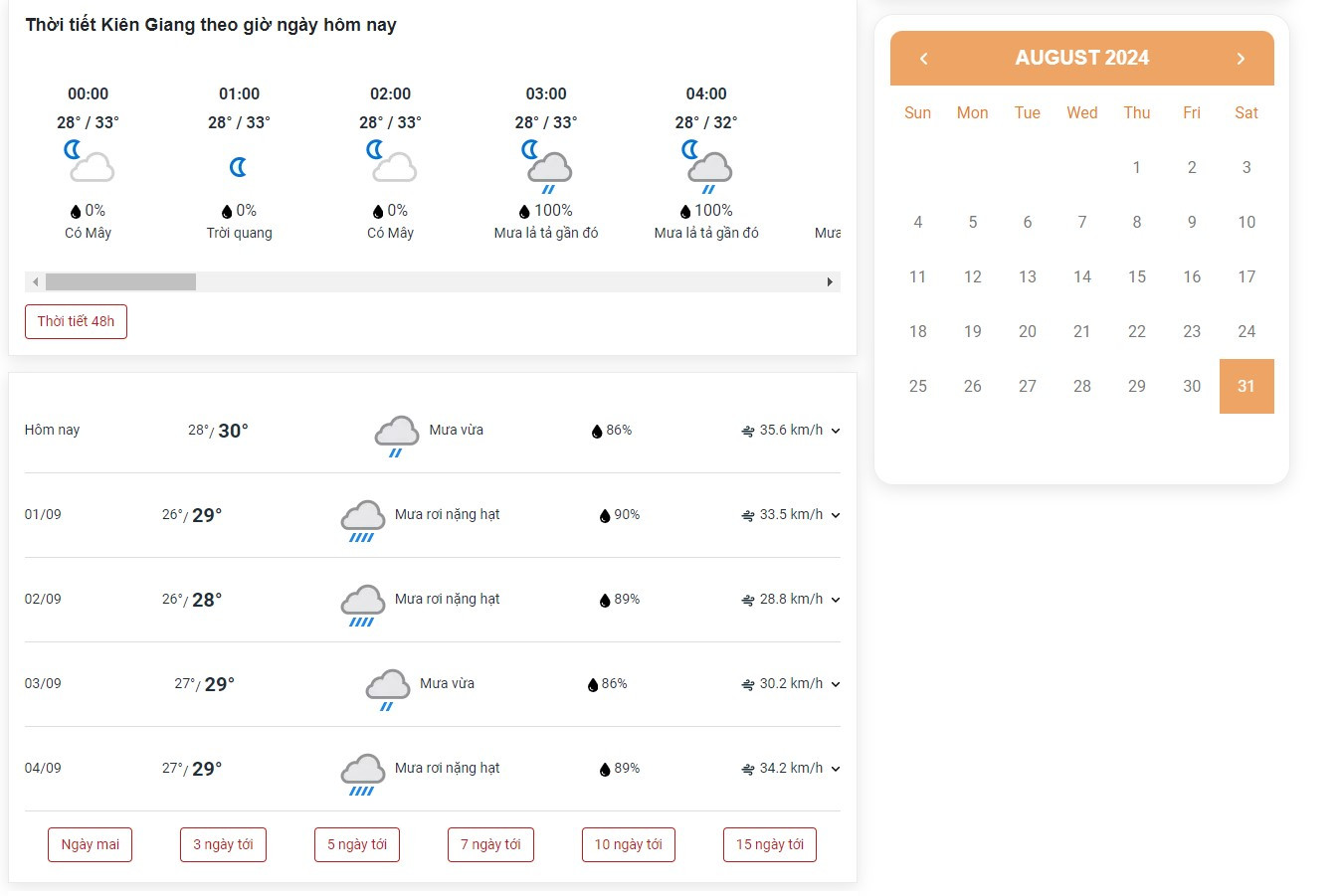This screenshot has width=1340, height=896.
Task: Expand the 02/09 forecast row chevron
Action: click(836, 600)
